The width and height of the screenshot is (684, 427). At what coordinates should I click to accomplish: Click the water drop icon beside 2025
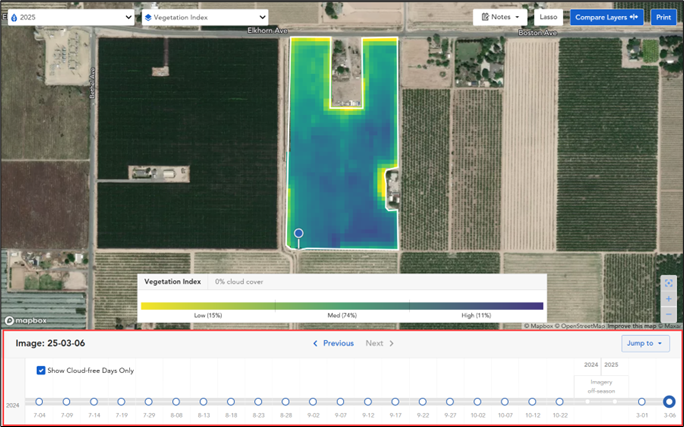(x=13, y=18)
